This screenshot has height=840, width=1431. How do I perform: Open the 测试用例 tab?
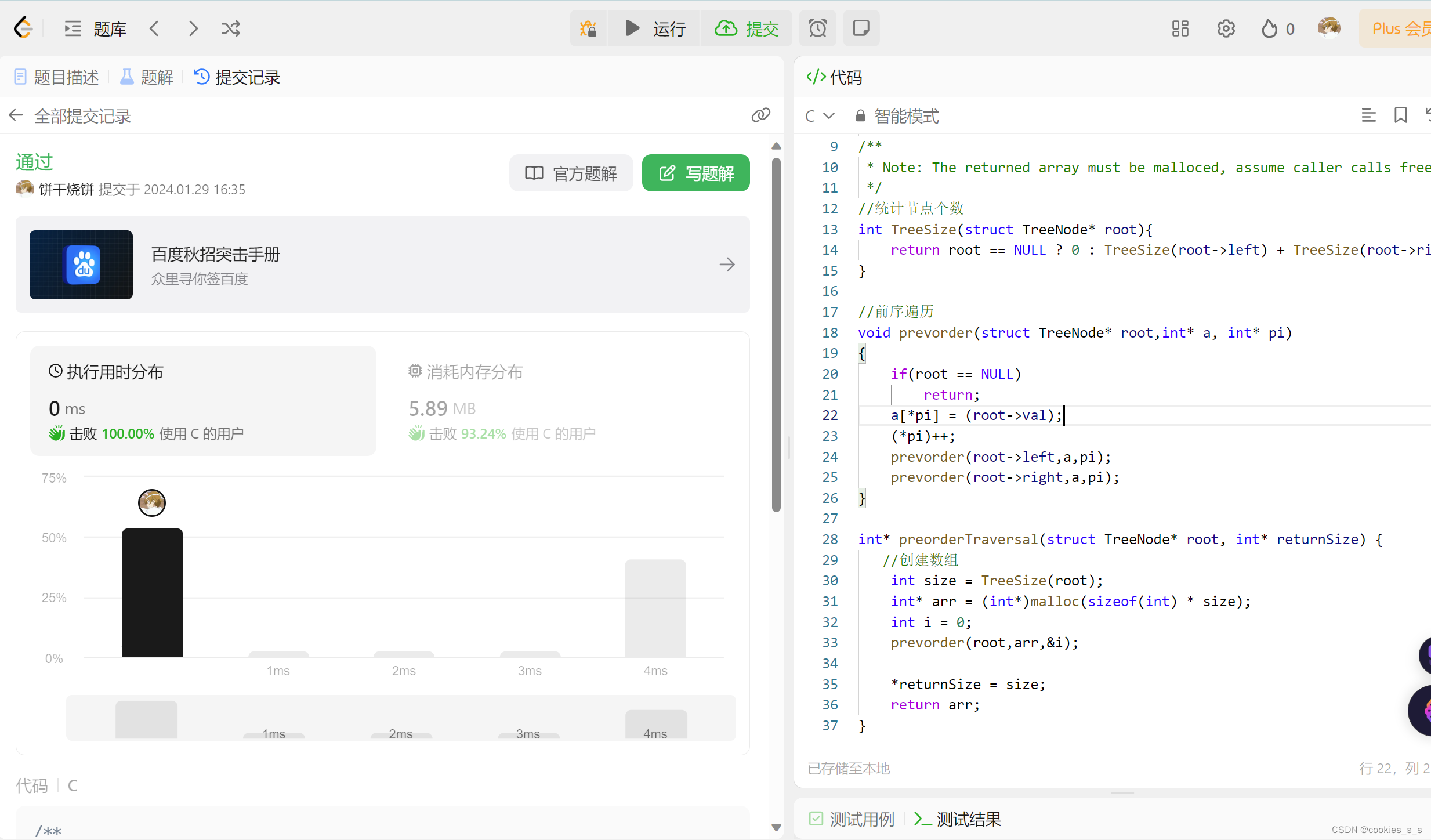click(852, 819)
